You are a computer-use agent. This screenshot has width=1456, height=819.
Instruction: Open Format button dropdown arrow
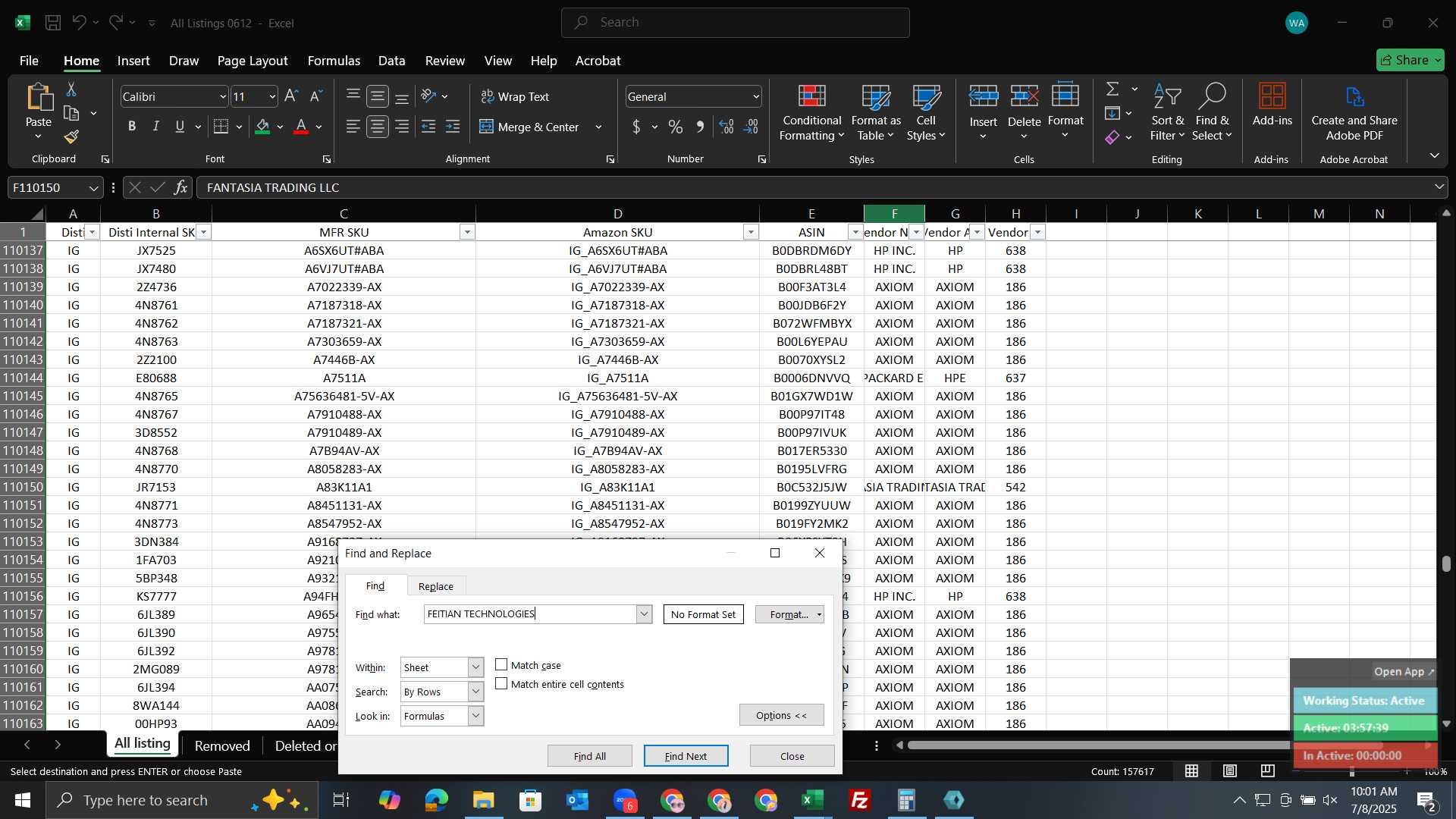(819, 615)
